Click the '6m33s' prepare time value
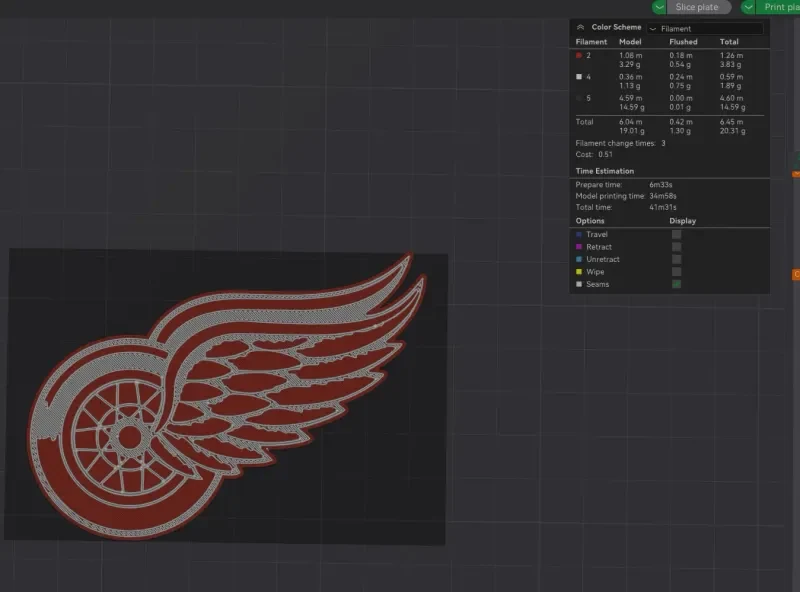Image resolution: width=800 pixels, height=592 pixels. tap(661, 185)
